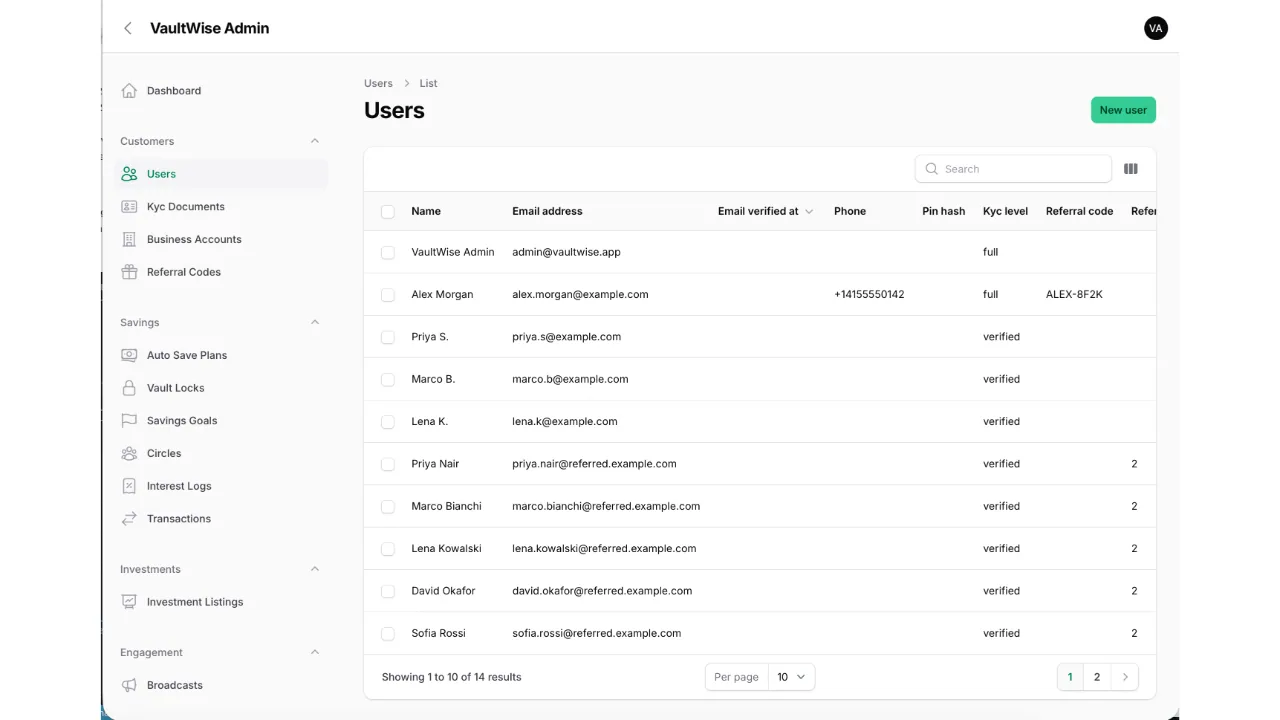The image size is (1280, 720).
Task: Open the Per page dropdown showing 10
Action: 791,677
